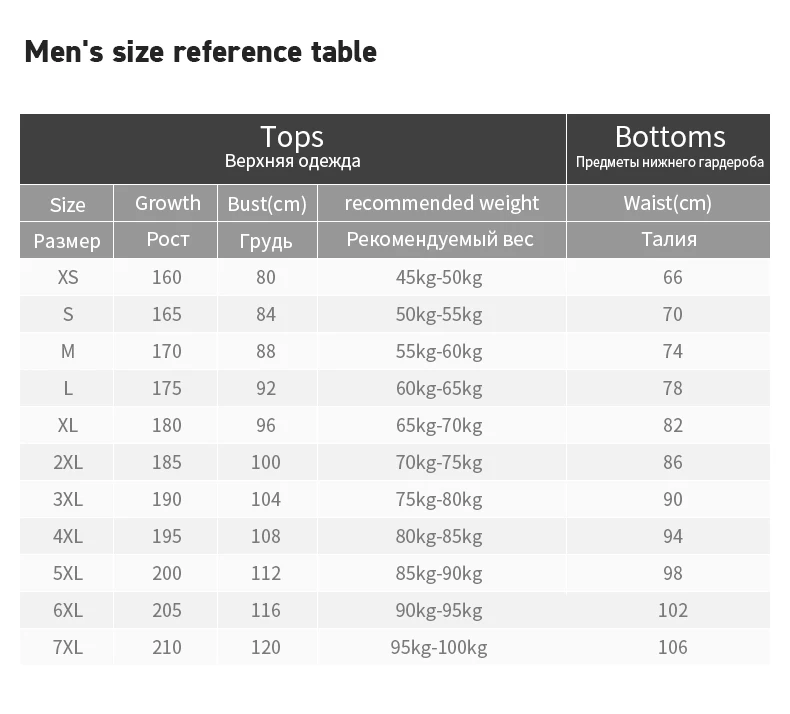Image resolution: width=790 pixels, height=714 pixels.
Task: Click the Waist(cm) column header
Action: (x=669, y=204)
